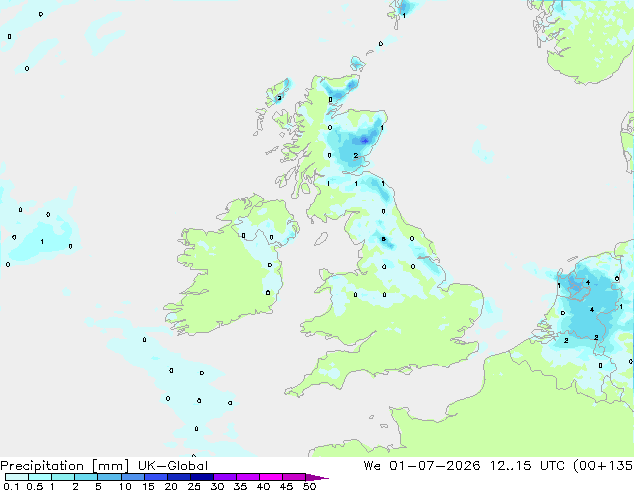634x490 pixels.
Task: Click the legend scale label '45'
Action: coord(286,486)
